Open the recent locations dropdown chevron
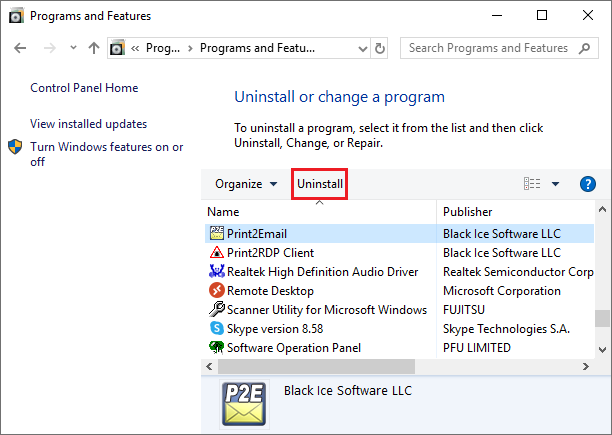612x435 pixels. click(73, 48)
